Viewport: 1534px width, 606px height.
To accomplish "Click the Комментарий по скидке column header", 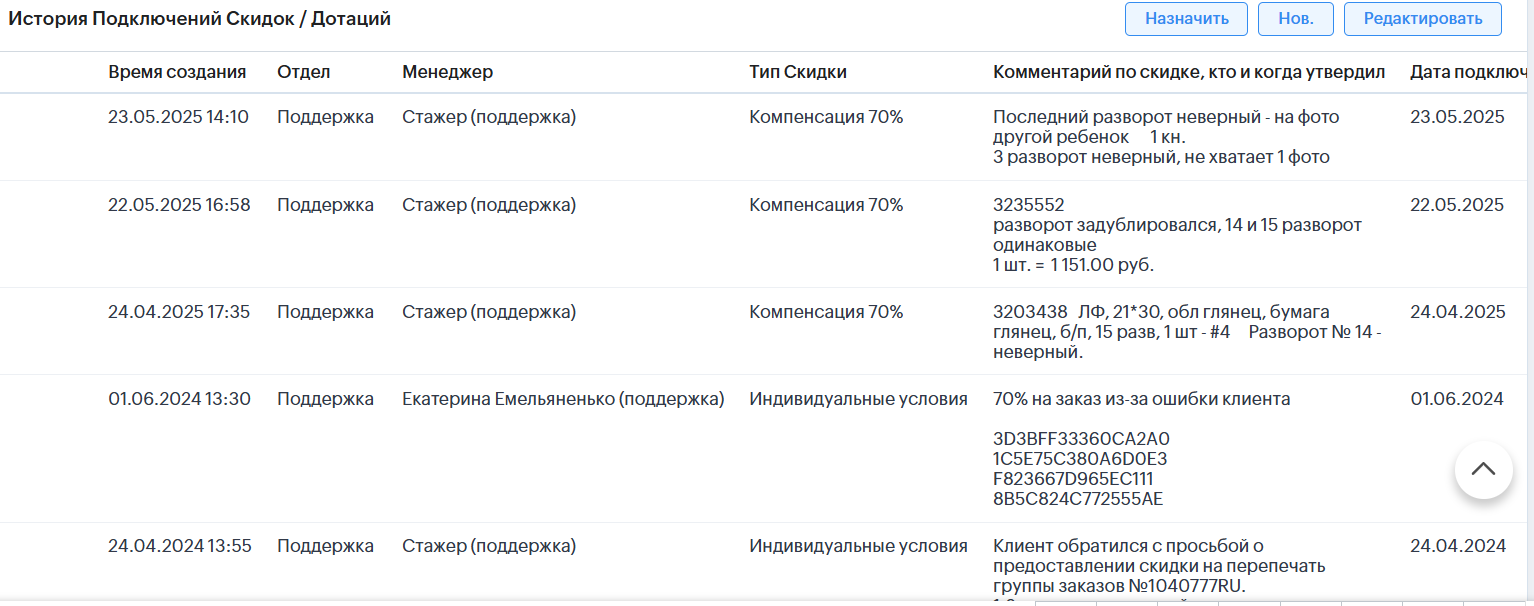I will coord(1188,72).
